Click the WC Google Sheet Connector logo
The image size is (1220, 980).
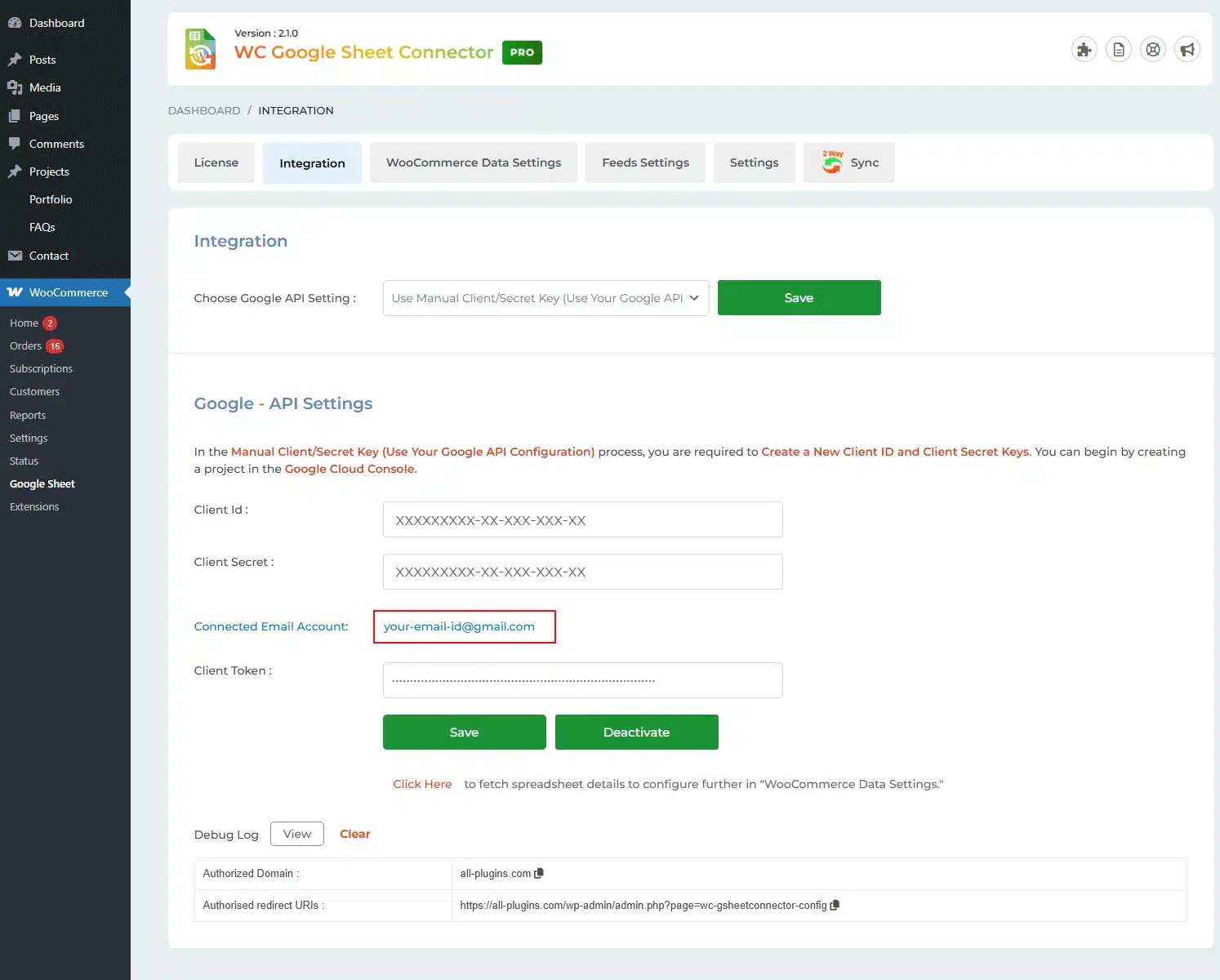pos(201,50)
